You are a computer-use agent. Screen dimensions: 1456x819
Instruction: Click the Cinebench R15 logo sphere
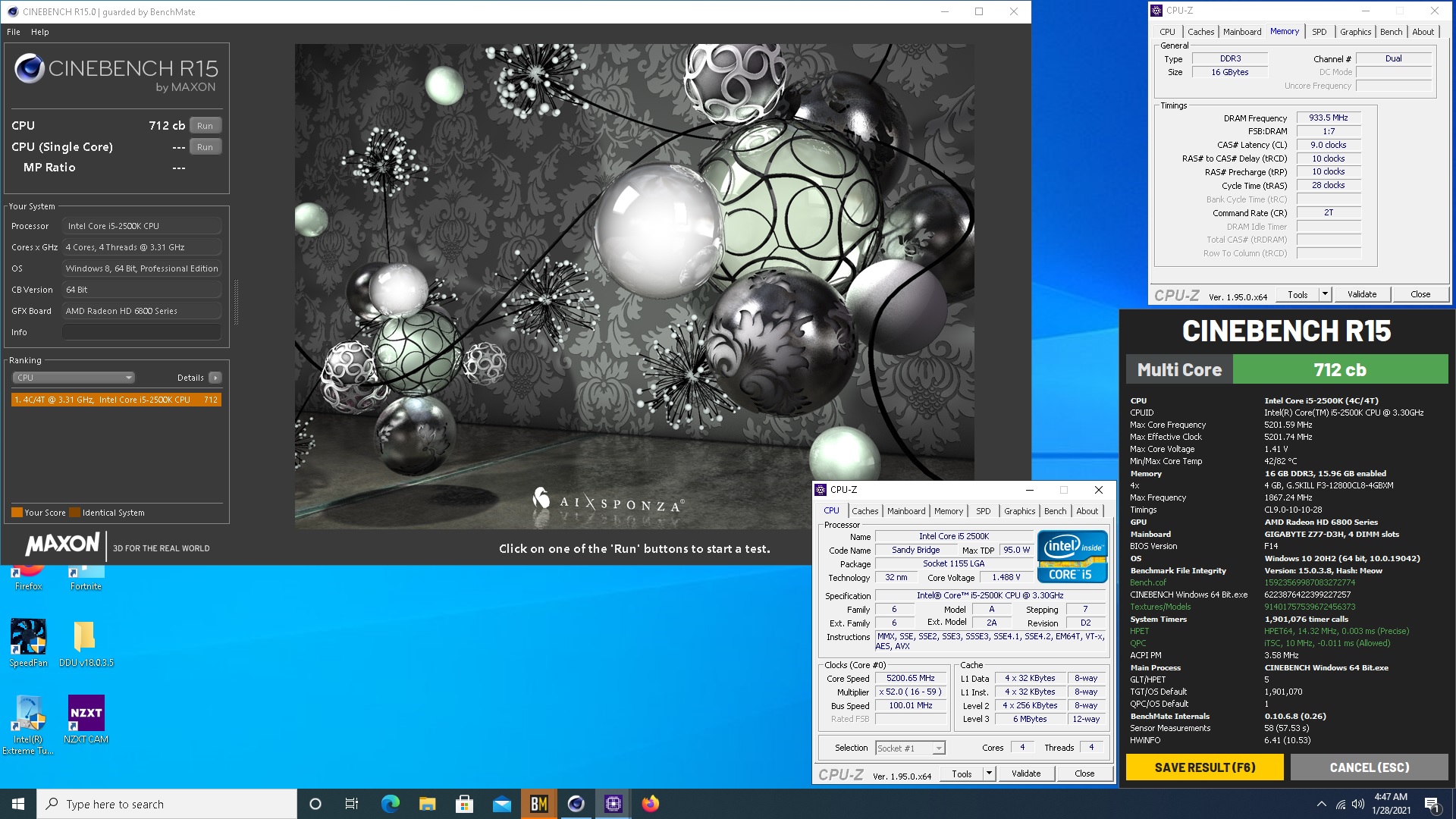click(x=30, y=68)
